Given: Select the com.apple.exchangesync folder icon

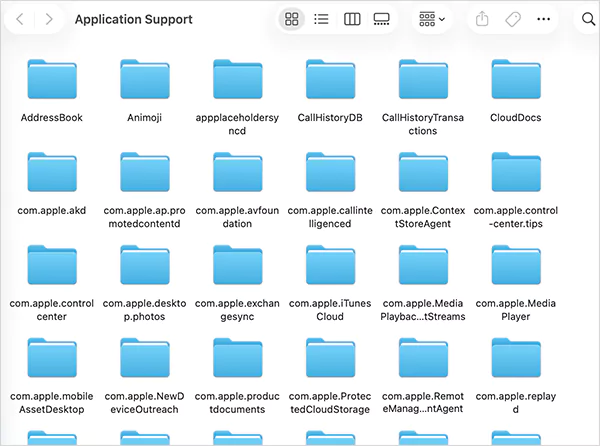Looking at the screenshot, I should click(238, 265).
